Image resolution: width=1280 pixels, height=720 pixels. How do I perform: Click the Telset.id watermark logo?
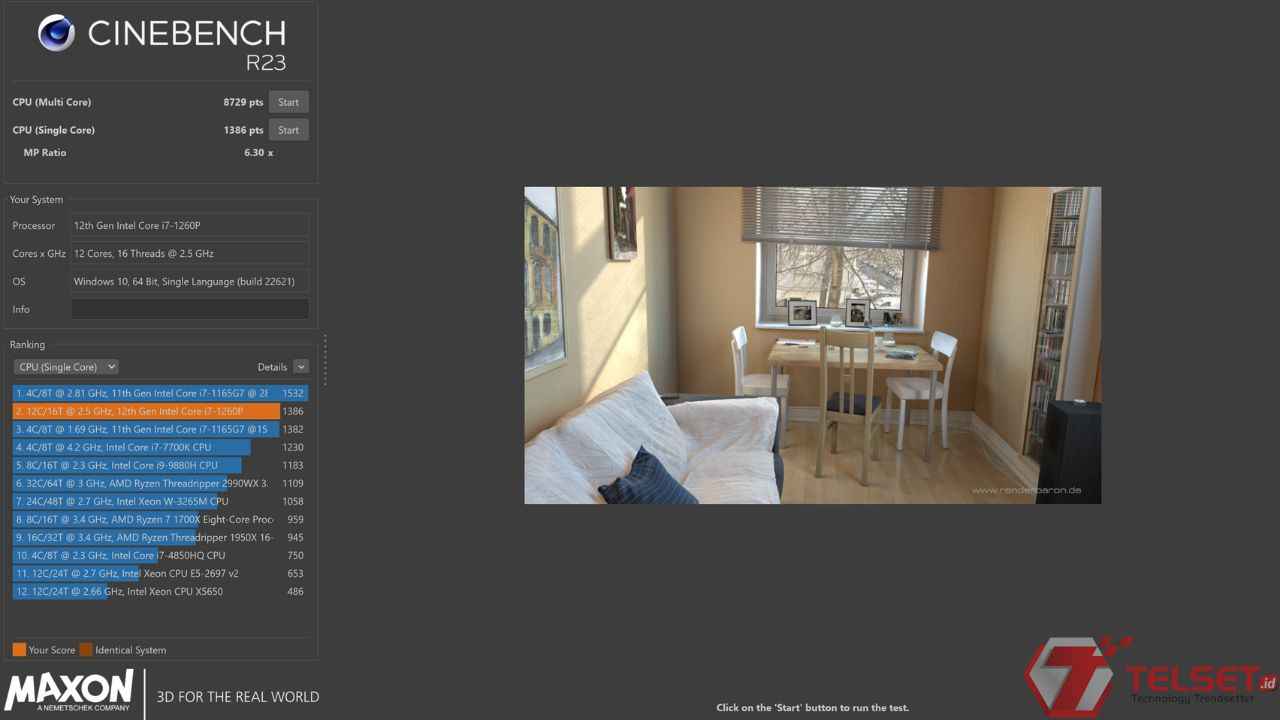(x=1150, y=678)
